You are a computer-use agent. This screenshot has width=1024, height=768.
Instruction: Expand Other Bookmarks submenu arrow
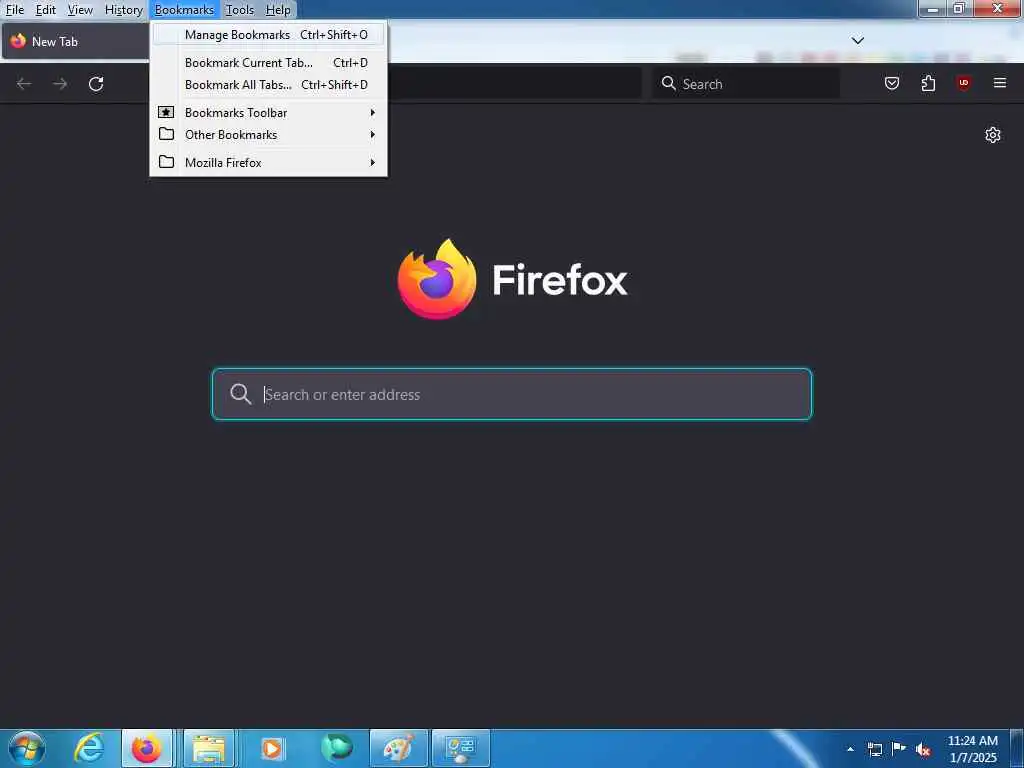coord(372,135)
